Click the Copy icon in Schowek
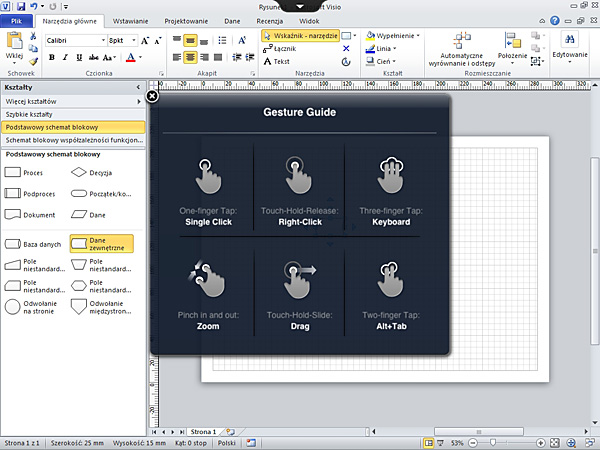The height and width of the screenshot is (450, 600). tap(33, 48)
